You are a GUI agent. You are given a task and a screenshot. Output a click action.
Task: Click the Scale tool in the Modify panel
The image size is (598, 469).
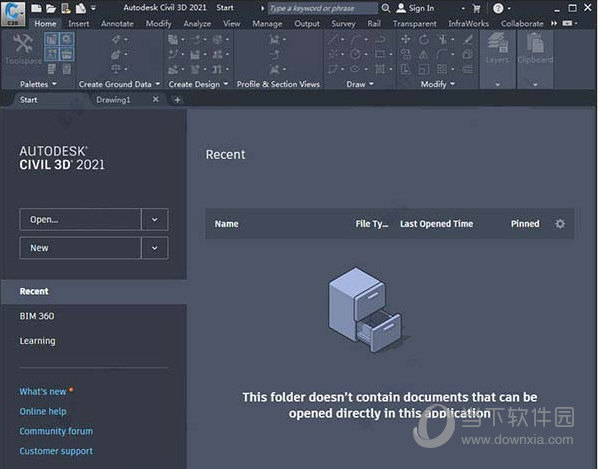click(424, 69)
